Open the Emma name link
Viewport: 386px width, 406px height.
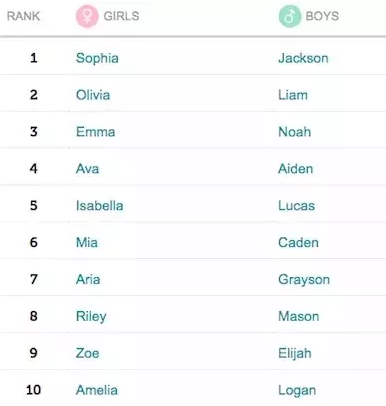pyautogui.click(x=96, y=132)
